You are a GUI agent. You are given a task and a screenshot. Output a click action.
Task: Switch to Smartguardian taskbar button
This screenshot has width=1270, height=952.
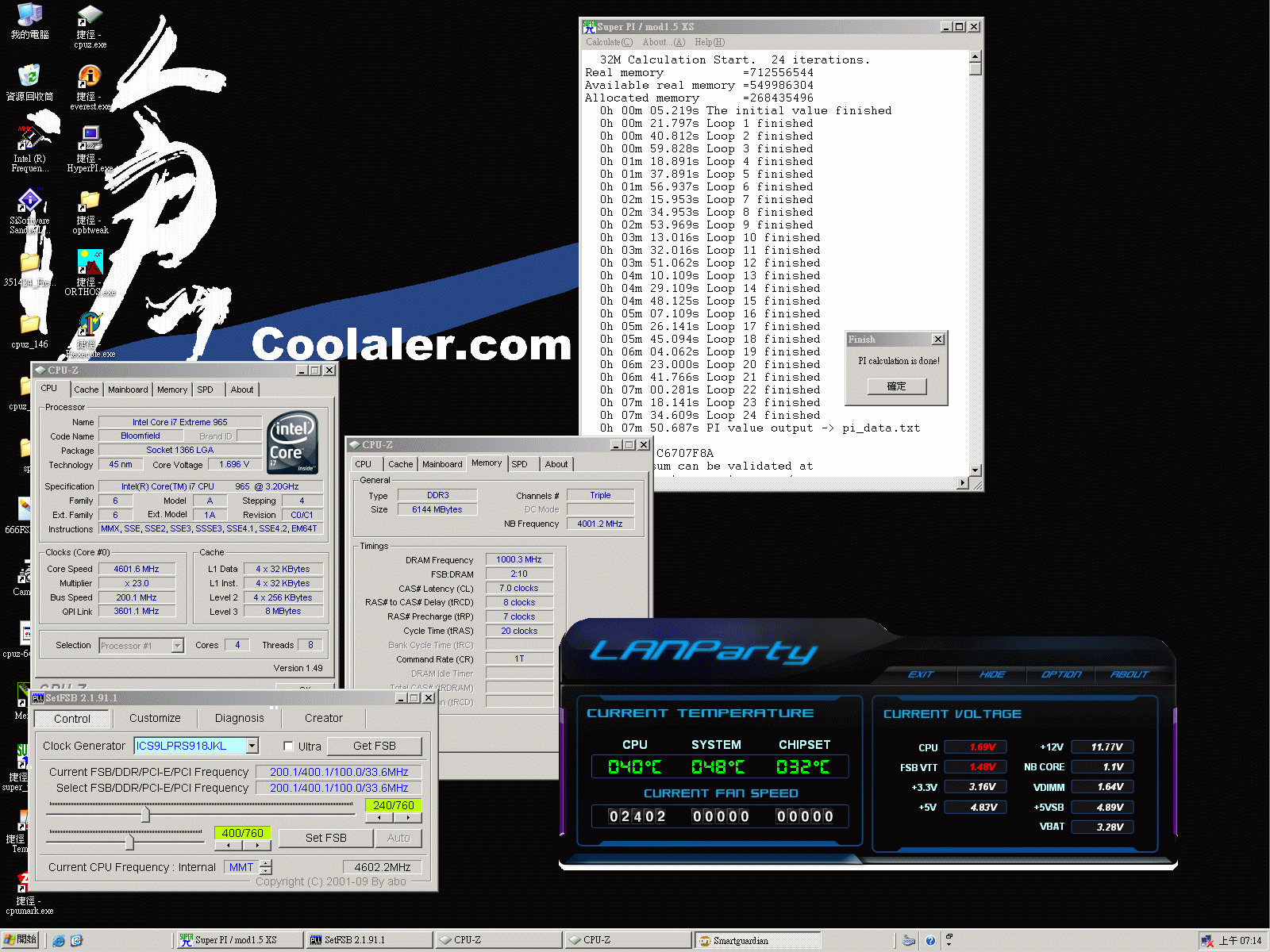coord(757,940)
